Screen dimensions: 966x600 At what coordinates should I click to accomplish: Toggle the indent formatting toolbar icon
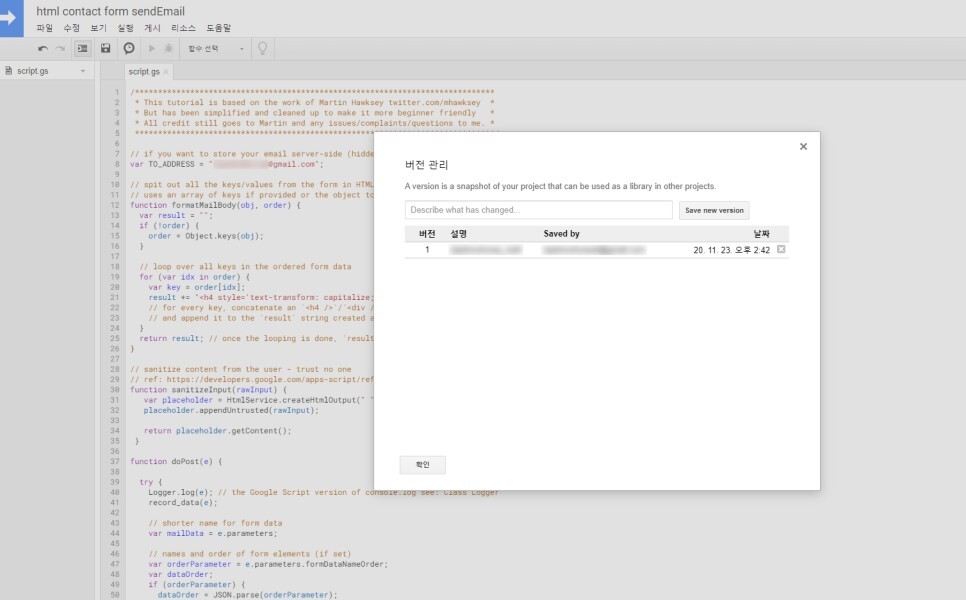(x=83, y=49)
